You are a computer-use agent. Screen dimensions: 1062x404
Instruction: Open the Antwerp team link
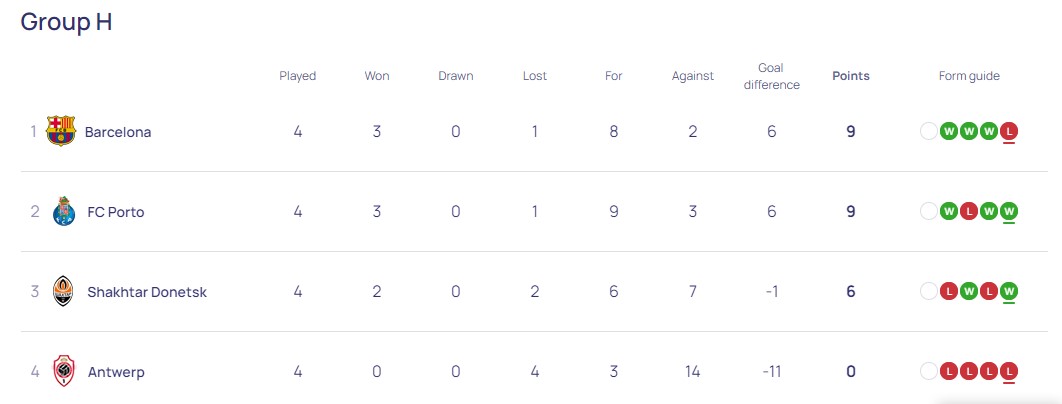click(x=115, y=372)
